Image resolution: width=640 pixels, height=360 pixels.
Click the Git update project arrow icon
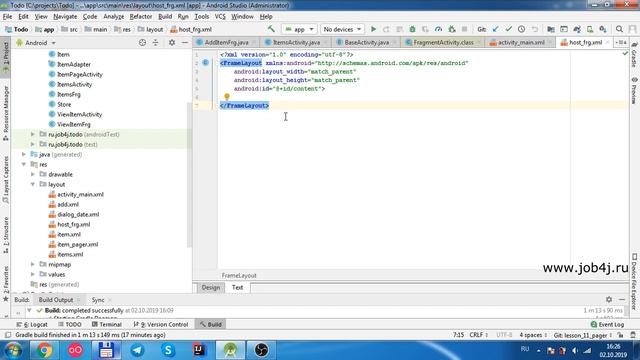496,29
